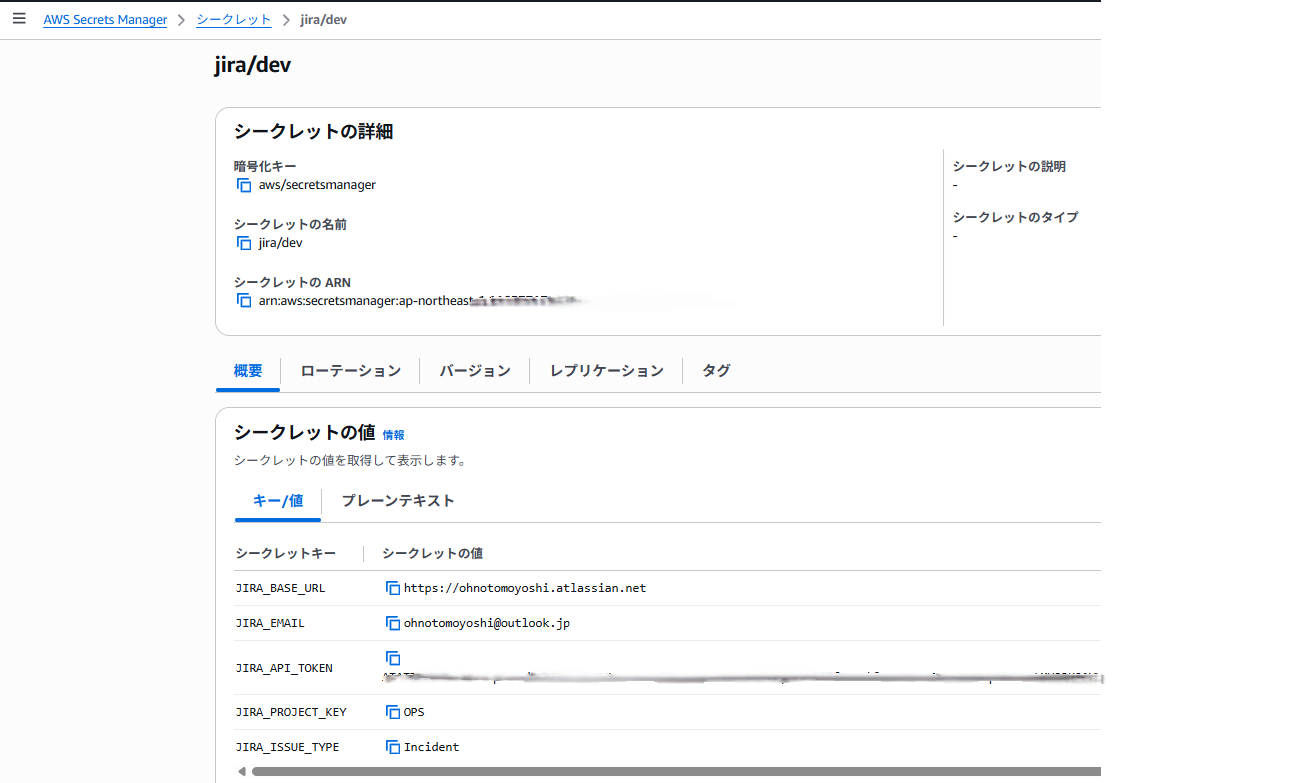Screen dimensions: 1314x783
Task: Click the OPS project key value
Action: click(414, 712)
